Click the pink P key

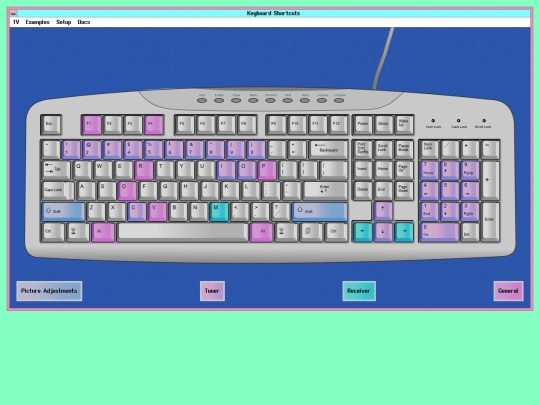tap(267, 170)
